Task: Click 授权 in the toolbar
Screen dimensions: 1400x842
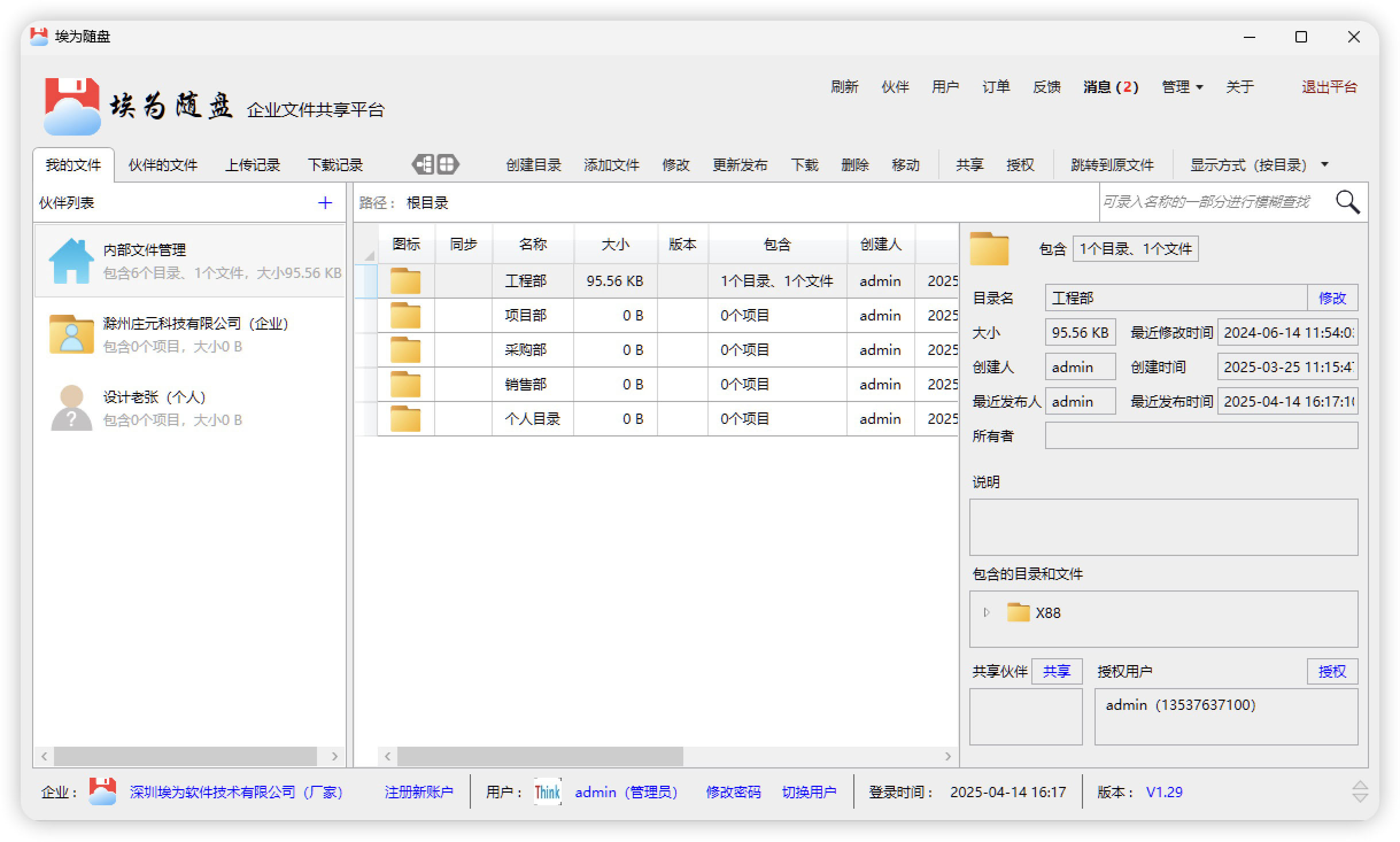Action: [x=1020, y=165]
